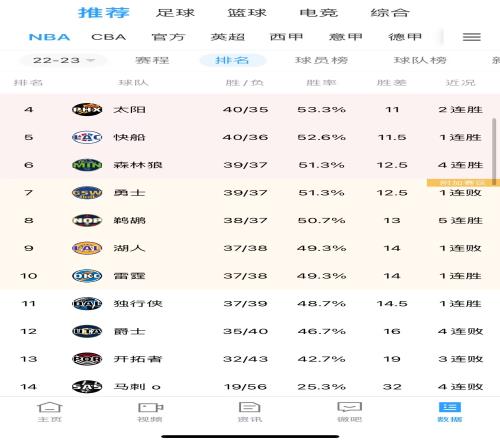Select the 德甲 league tab
The image size is (500, 440).
click(405, 37)
